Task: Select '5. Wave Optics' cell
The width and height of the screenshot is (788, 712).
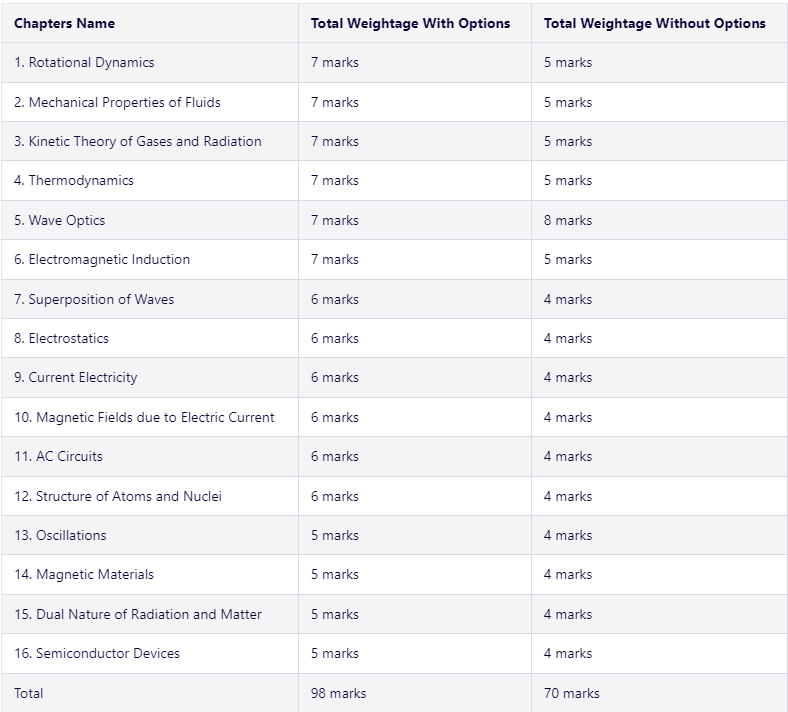Action: click(x=59, y=220)
